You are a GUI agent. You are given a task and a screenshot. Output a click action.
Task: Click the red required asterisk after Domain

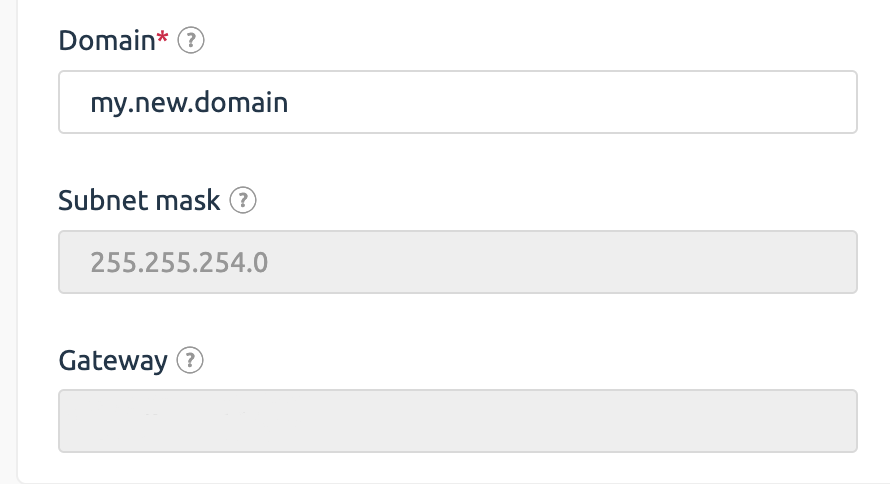click(163, 37)
